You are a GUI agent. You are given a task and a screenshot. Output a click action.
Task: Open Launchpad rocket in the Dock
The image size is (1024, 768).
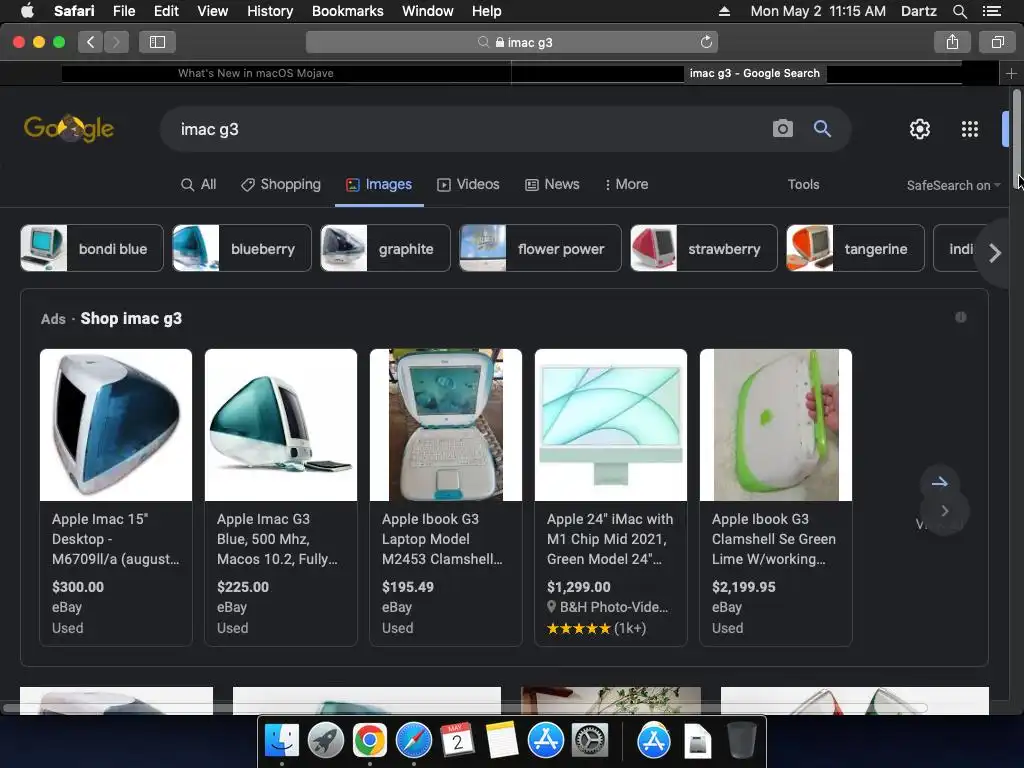(x=325, y=741)
